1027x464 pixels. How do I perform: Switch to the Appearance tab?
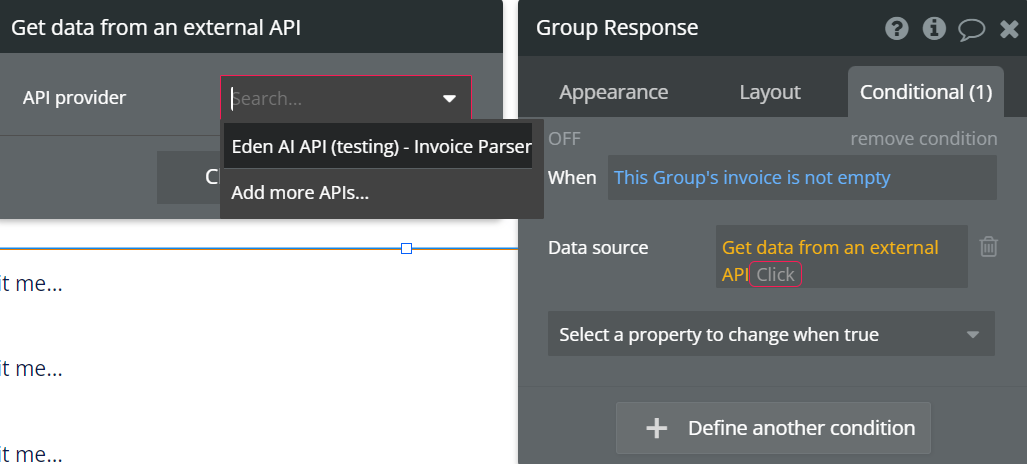613,92
